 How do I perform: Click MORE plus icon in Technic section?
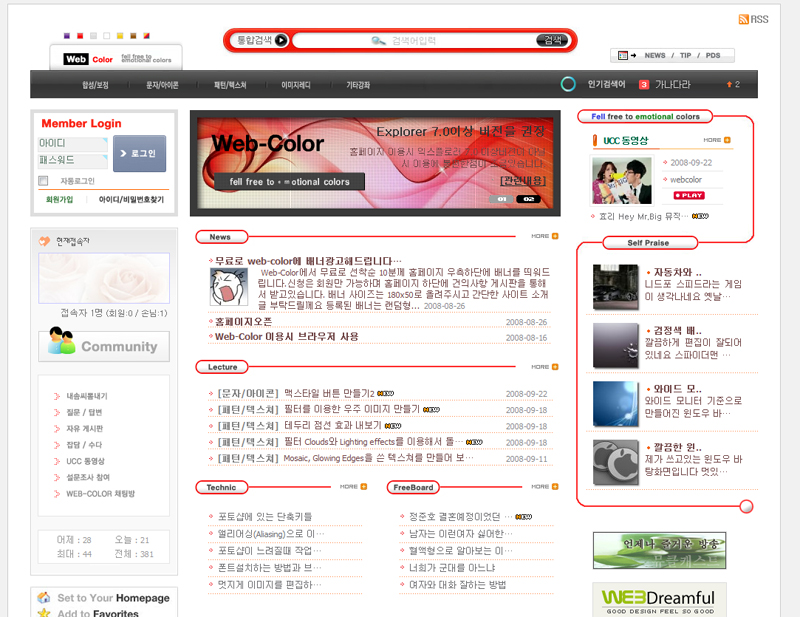click(364, 486)
